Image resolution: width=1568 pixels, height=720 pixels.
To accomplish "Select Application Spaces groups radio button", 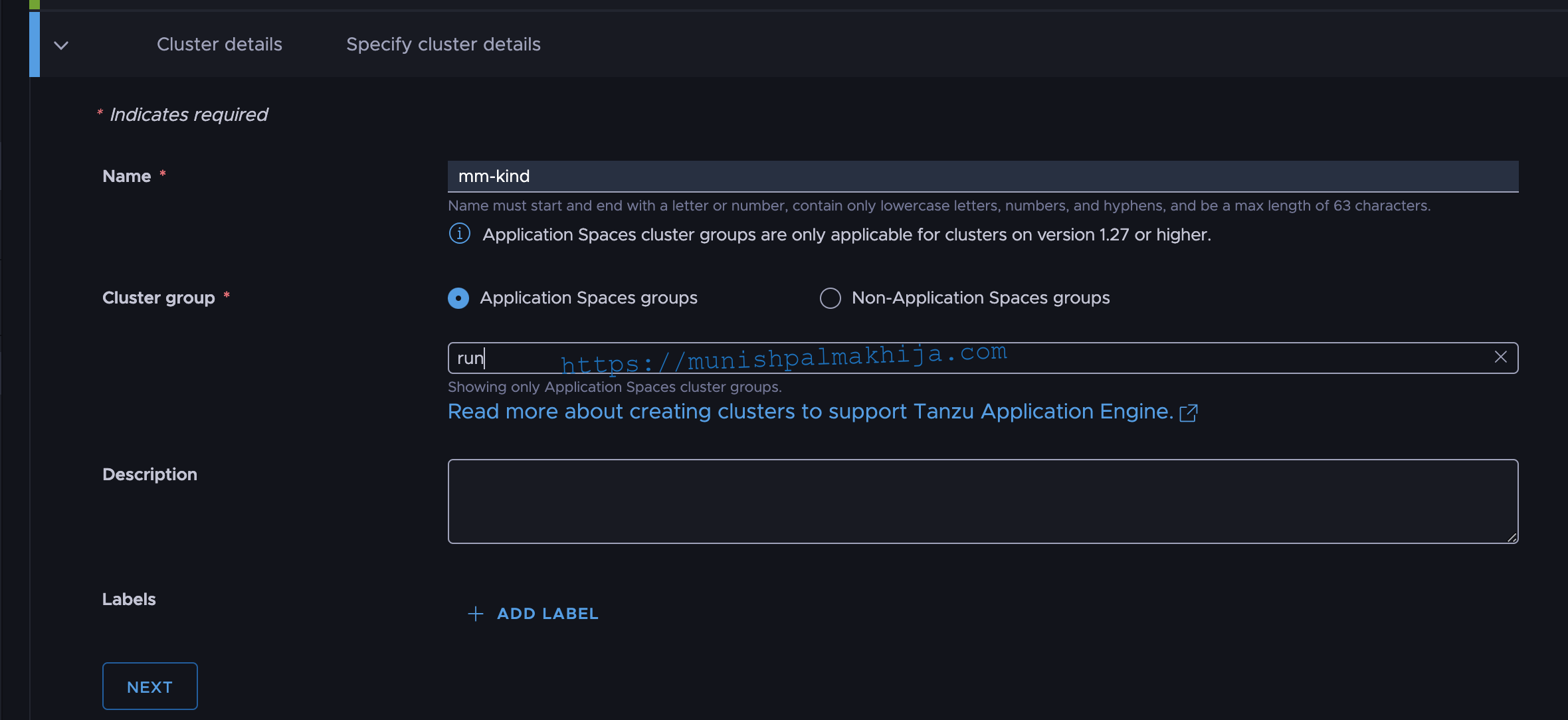I will tap(458, 298).
